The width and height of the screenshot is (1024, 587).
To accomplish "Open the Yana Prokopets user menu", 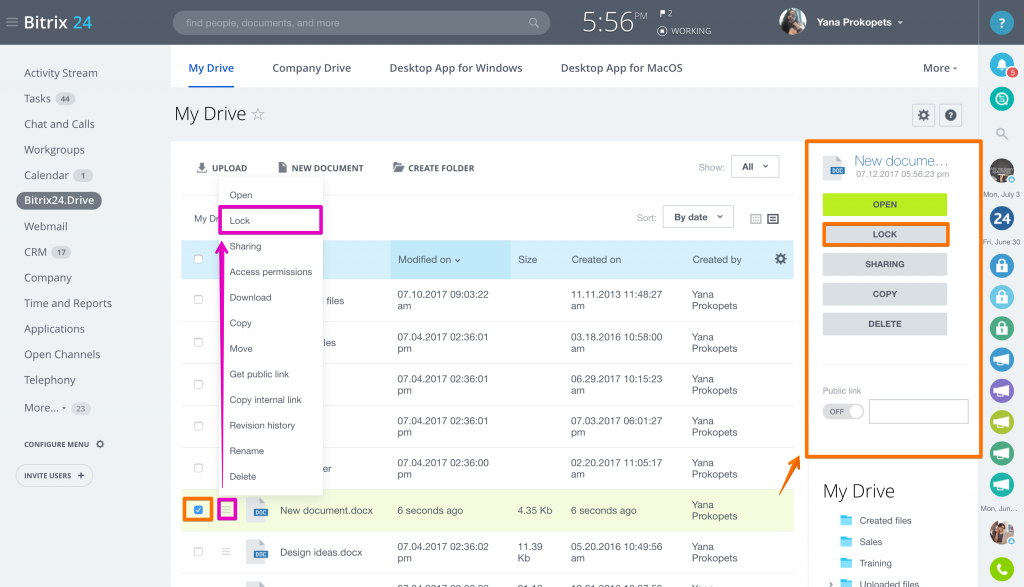I will (x=859, y=22).
